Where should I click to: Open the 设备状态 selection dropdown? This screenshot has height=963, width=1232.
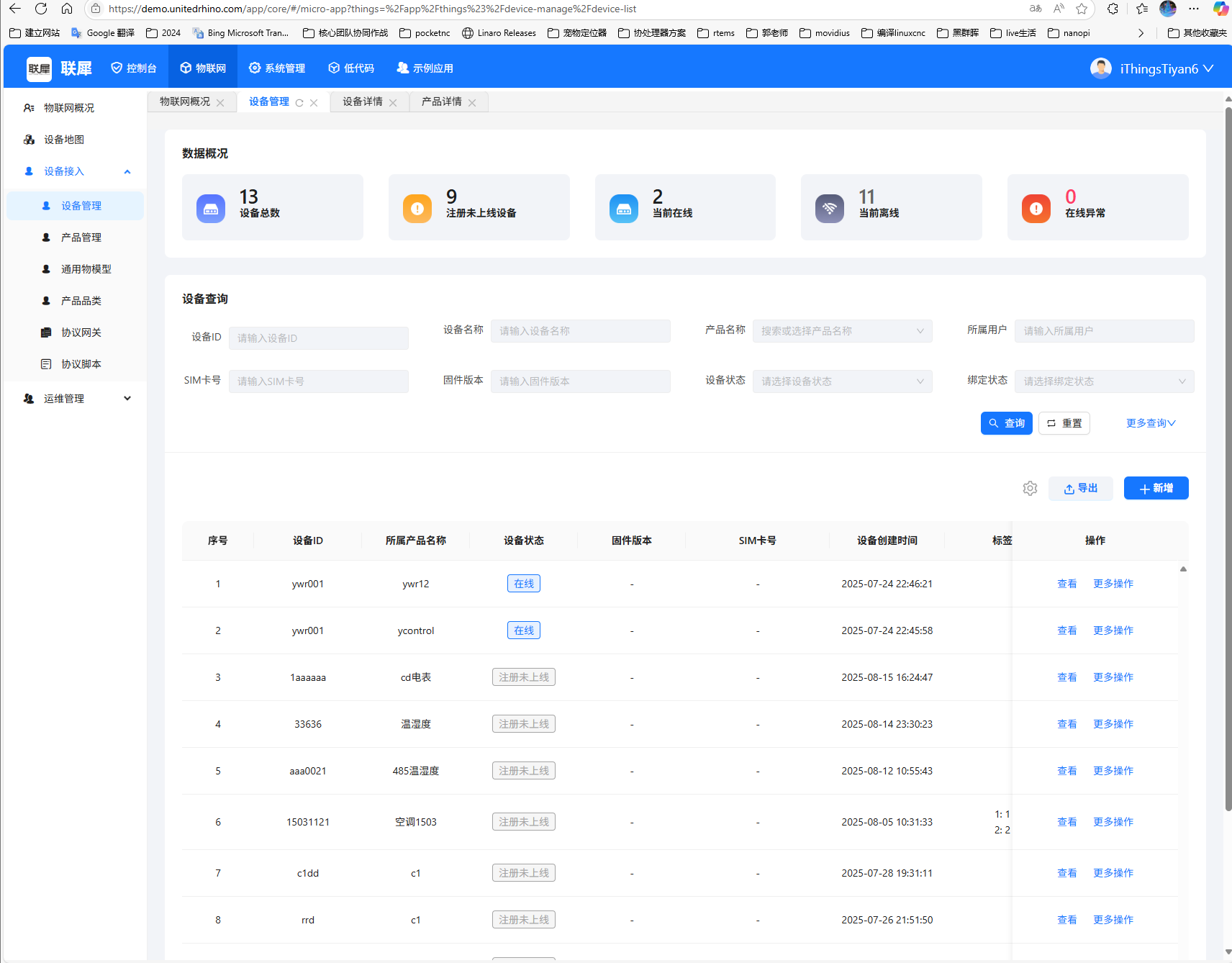(x=842, y=381)
